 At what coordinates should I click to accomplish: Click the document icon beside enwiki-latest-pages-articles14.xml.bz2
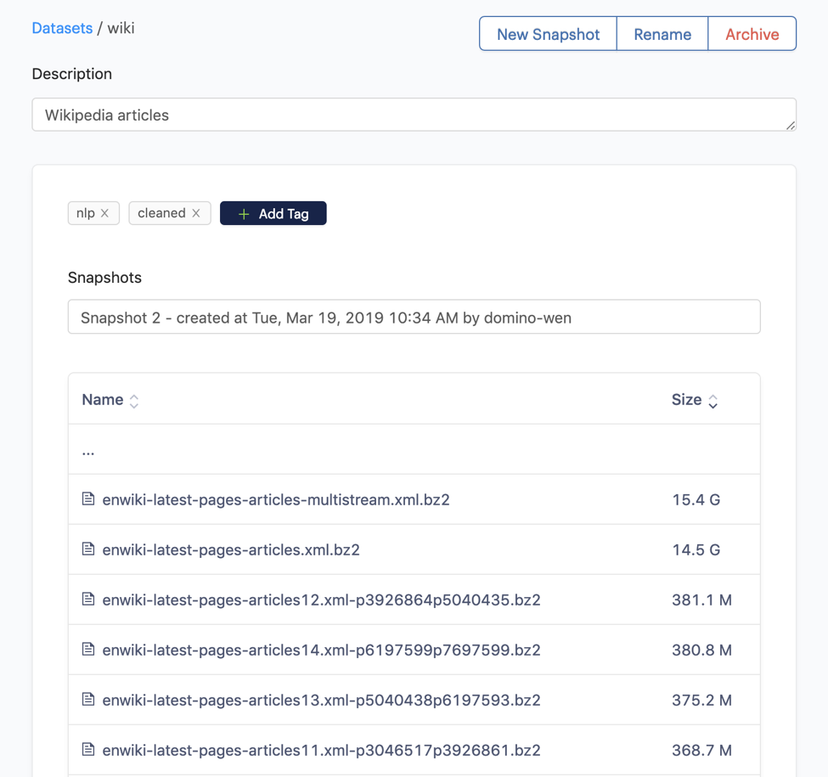(x=89, y=649)
